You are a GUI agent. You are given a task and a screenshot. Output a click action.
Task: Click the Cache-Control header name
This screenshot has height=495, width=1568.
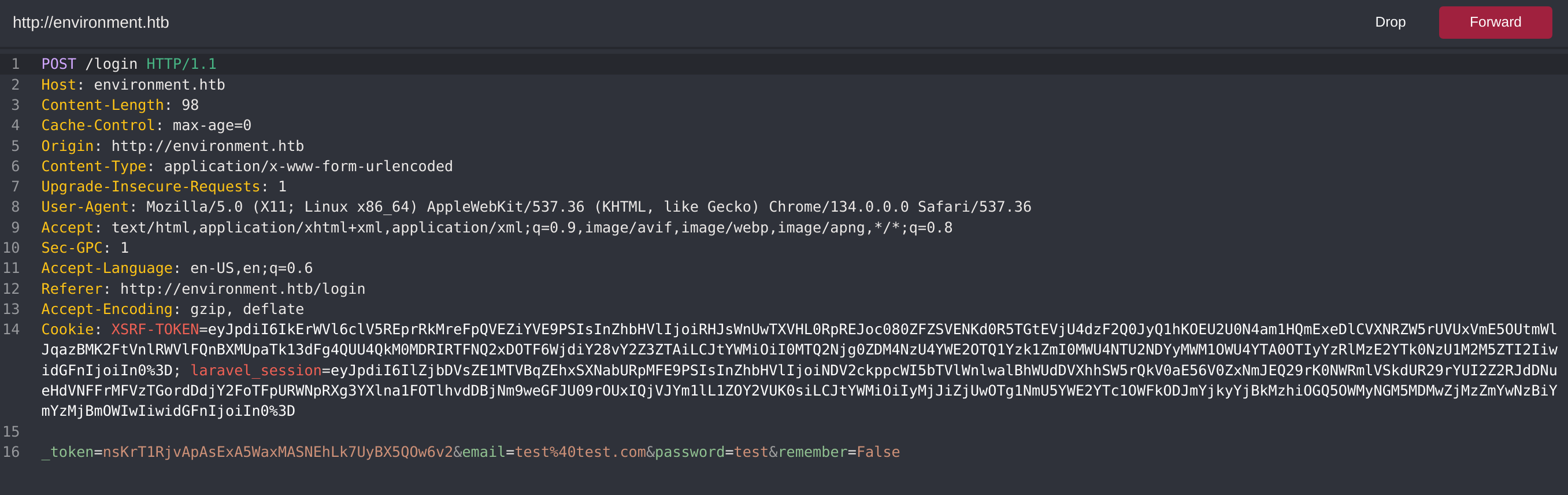98,125
